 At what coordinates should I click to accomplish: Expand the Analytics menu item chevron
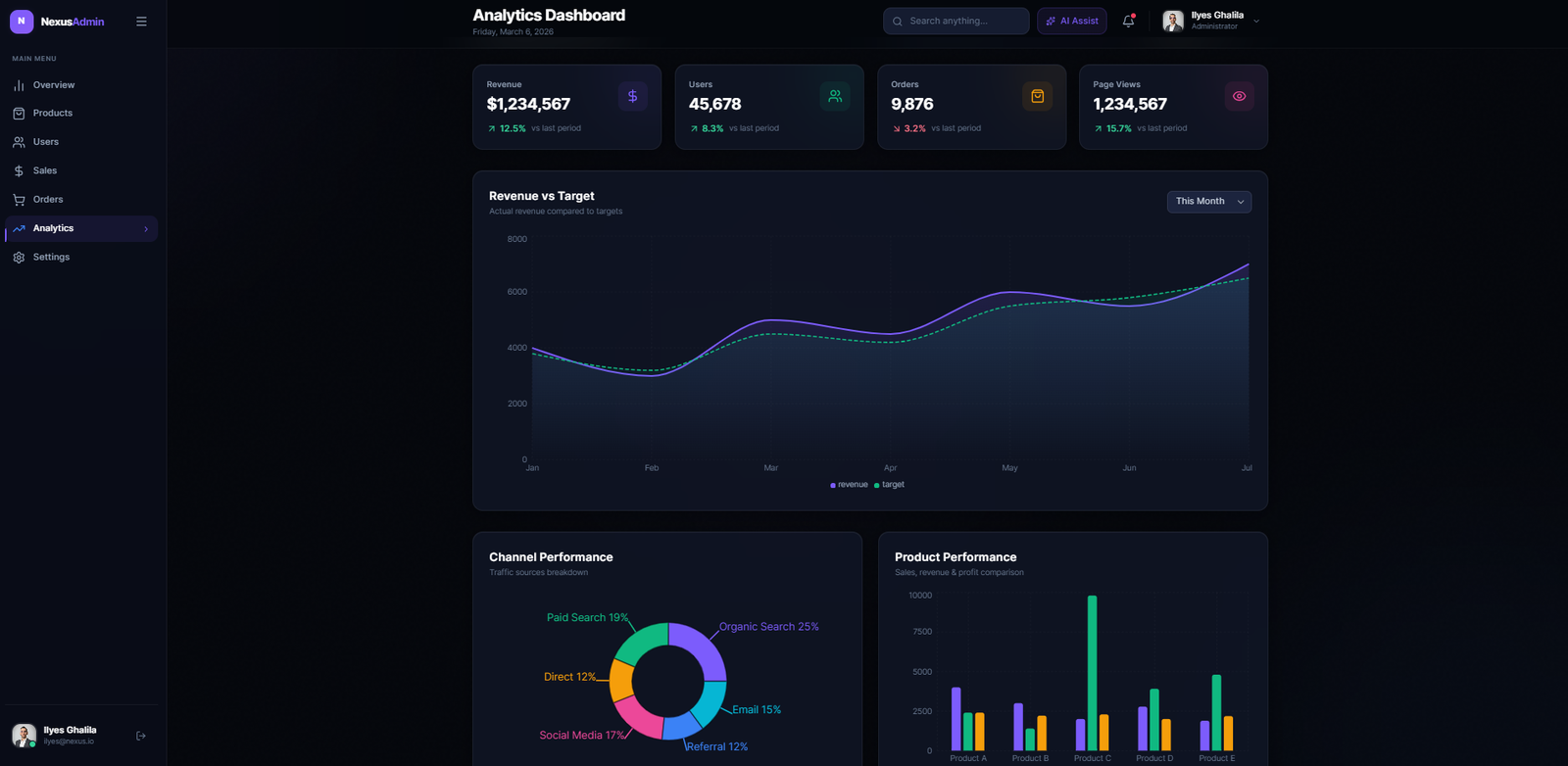coord(146,229)
